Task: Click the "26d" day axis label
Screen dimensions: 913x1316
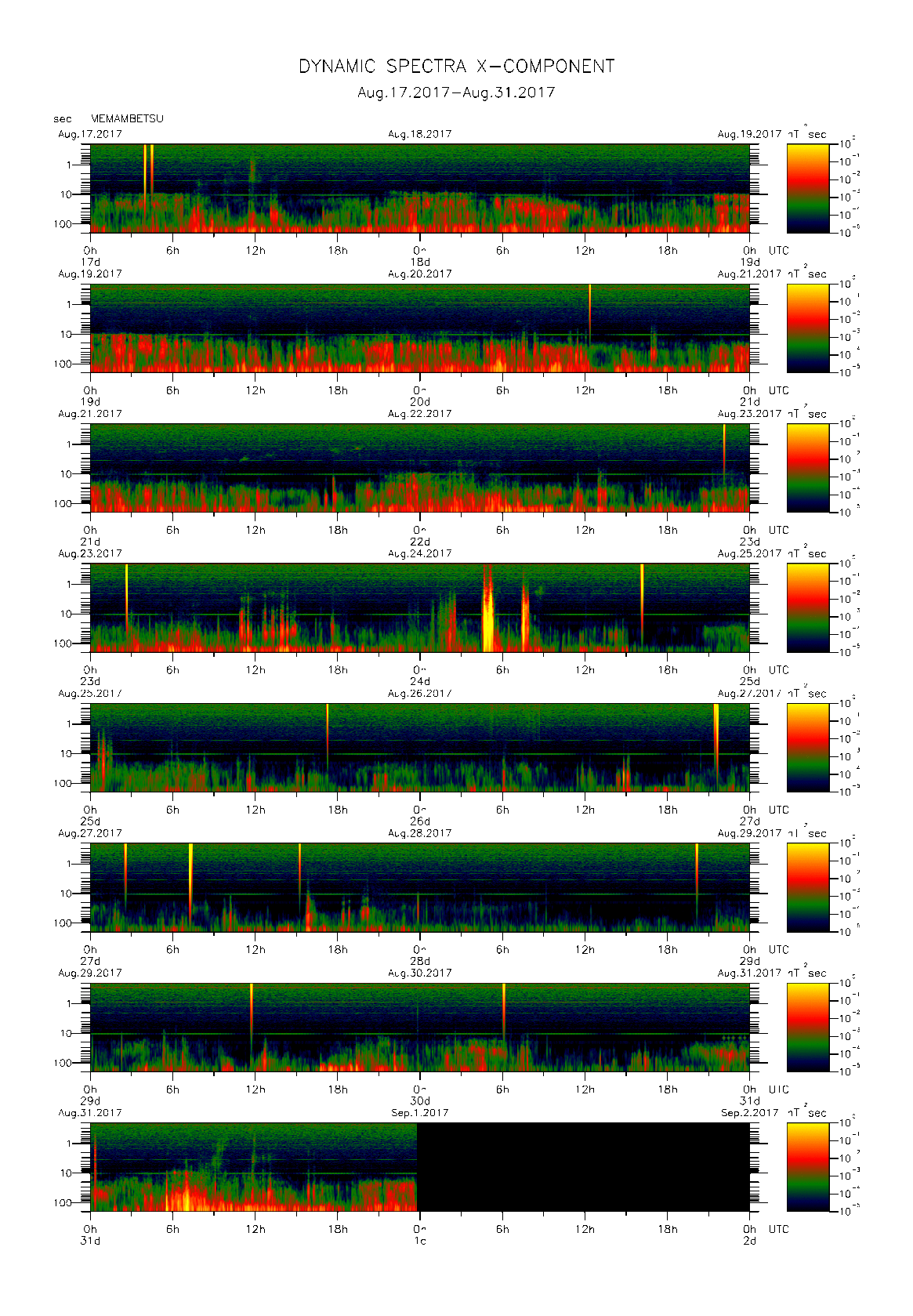Action: [x=421, y=821]
